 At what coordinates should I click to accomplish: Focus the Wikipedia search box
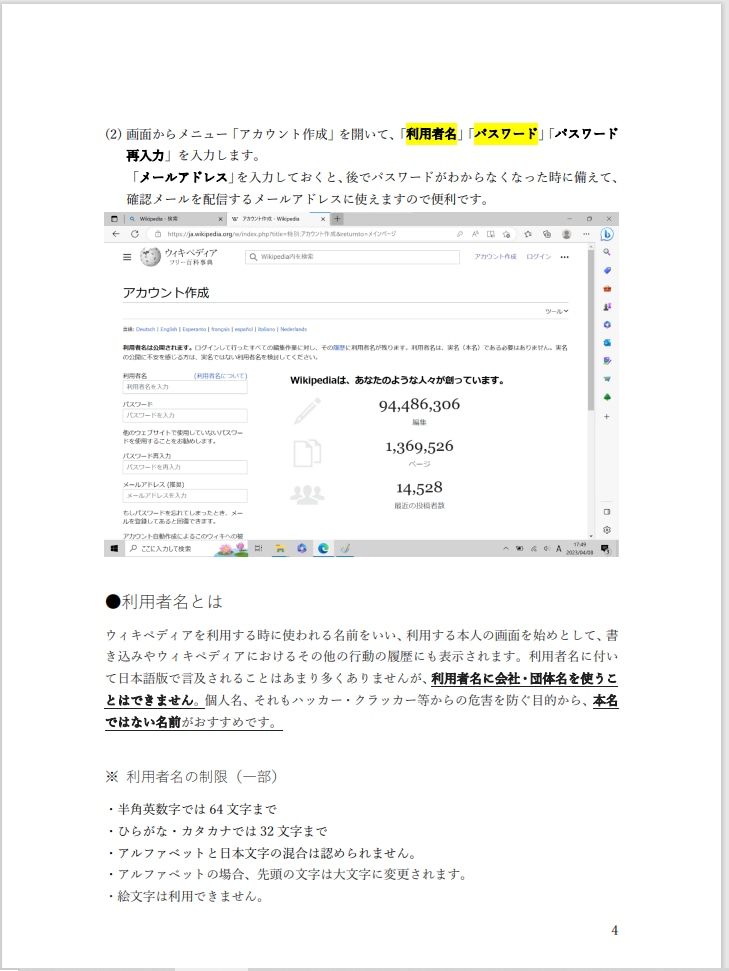(352, 257)
